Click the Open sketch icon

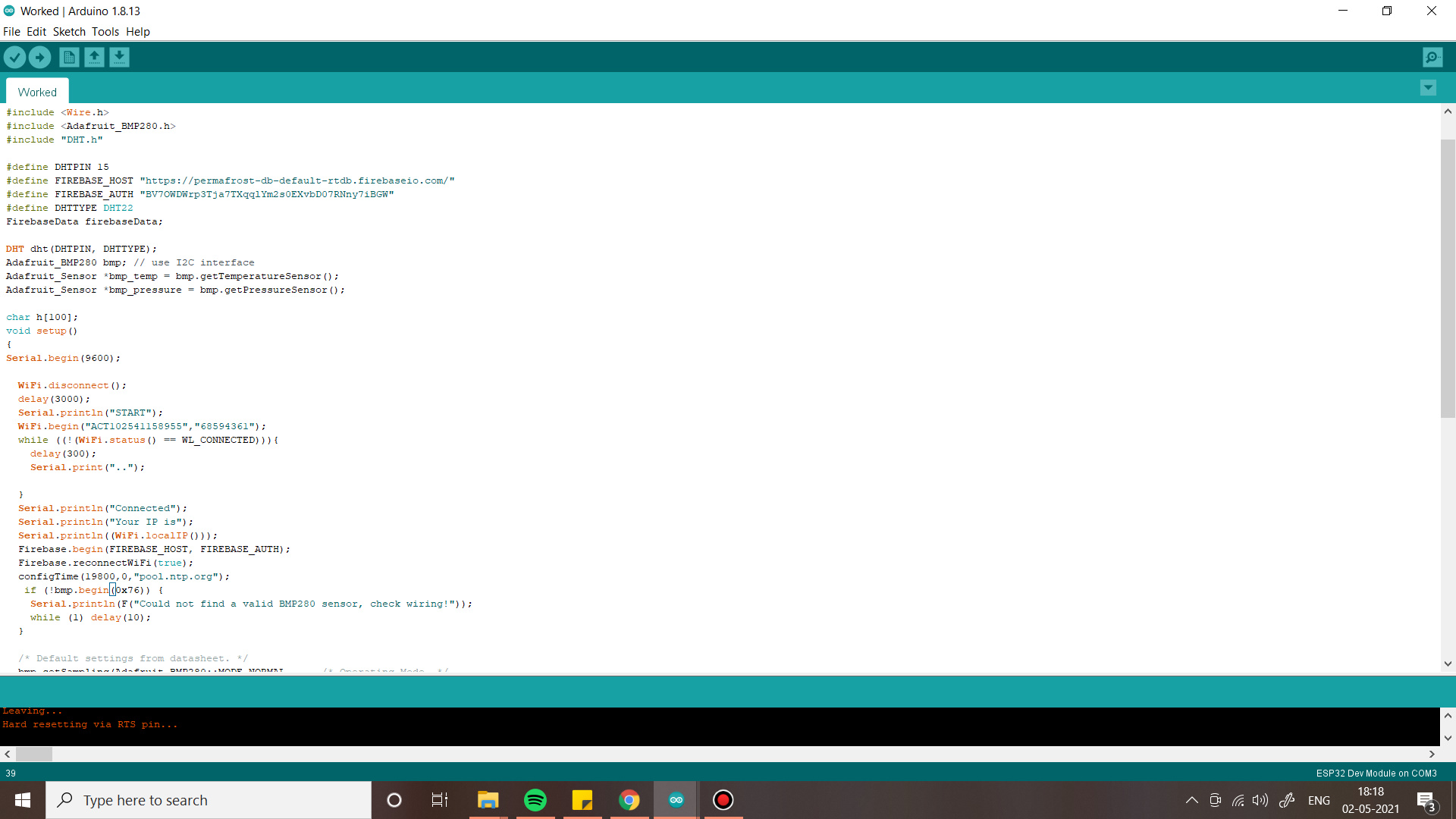tap(94, 57)
